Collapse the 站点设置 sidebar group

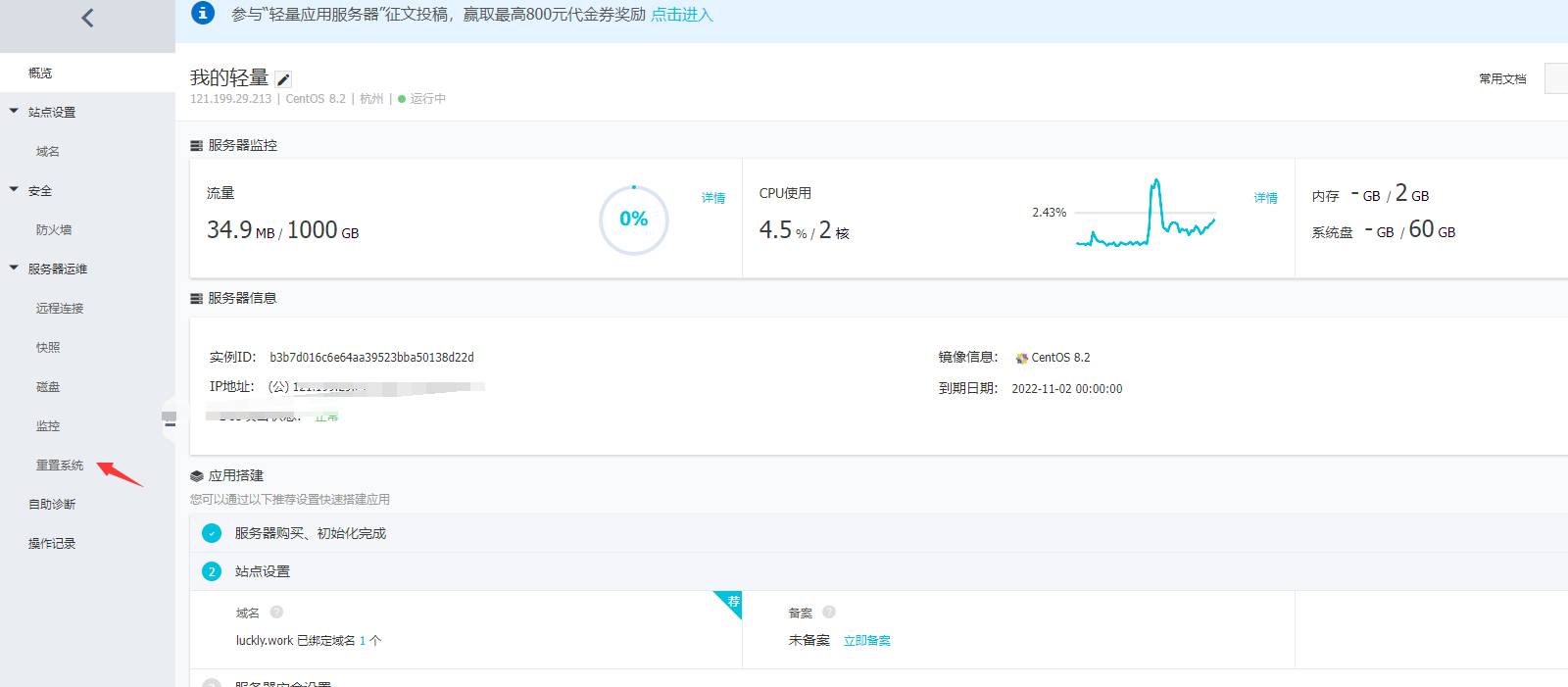tap(14, 112)
